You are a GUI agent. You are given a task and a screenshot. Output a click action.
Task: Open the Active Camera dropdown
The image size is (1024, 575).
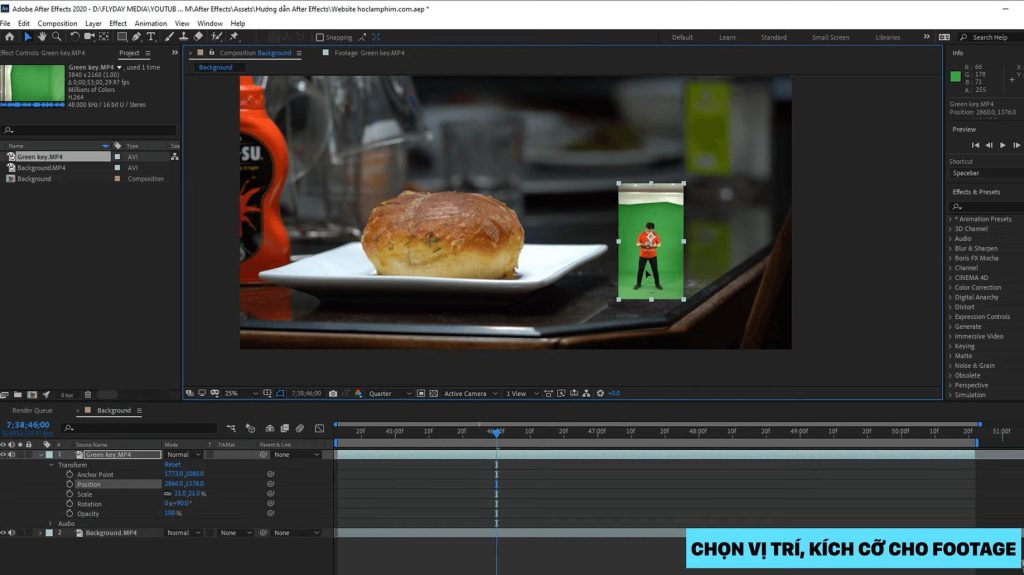[470, 393]
